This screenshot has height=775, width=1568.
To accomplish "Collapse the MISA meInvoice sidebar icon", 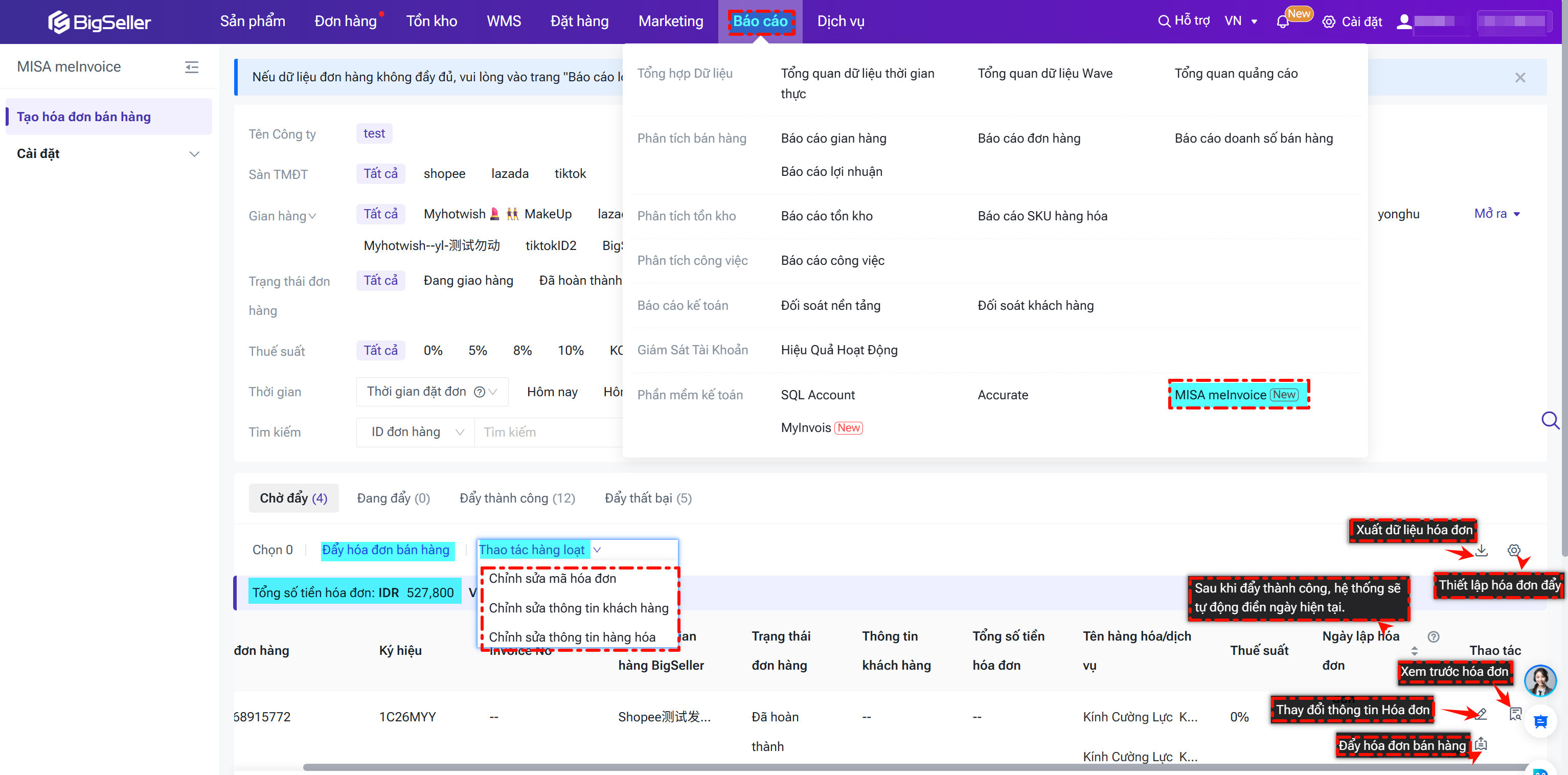I will (192, 67).
